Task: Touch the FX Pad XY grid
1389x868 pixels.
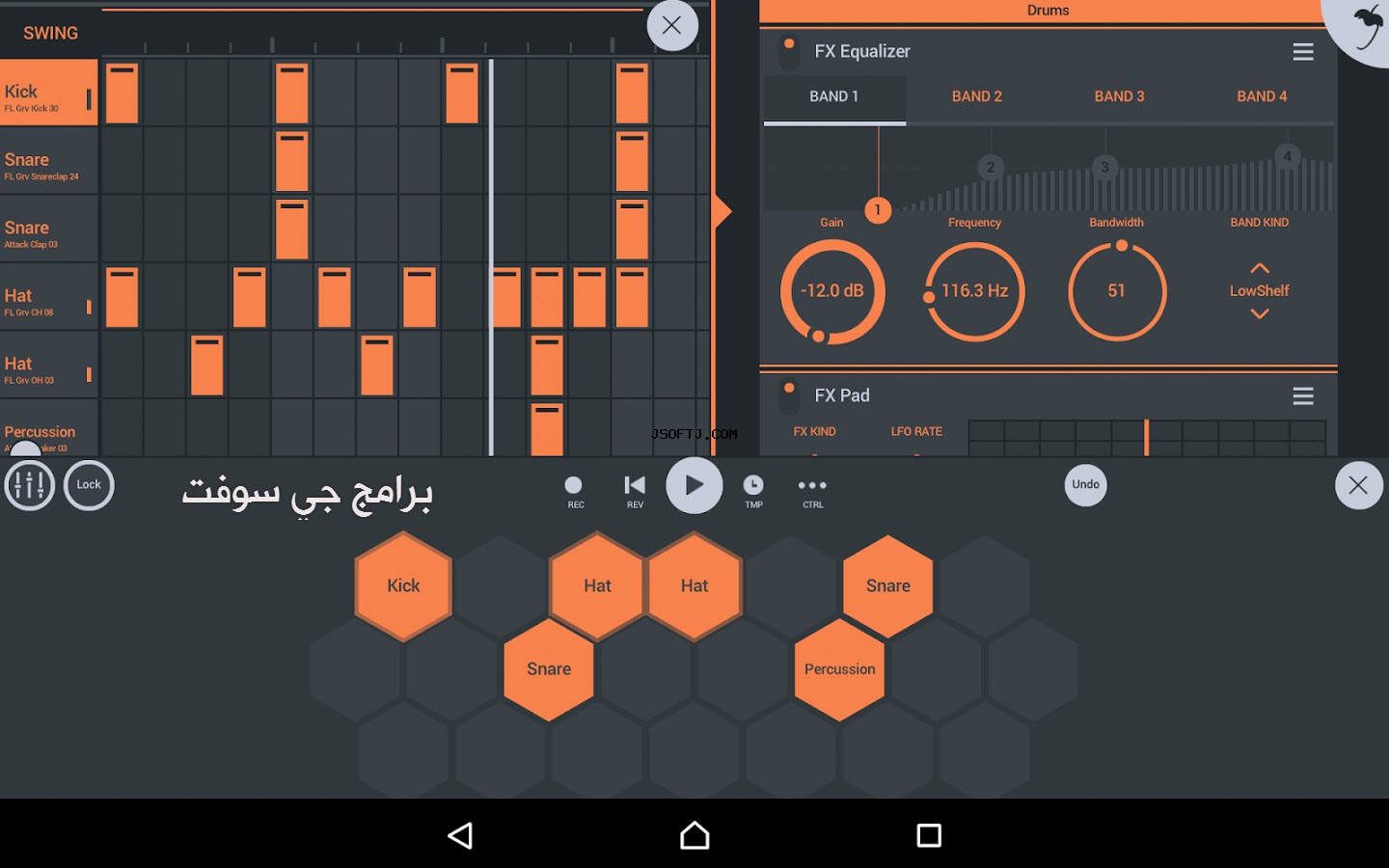Action: pos(1147,437)
